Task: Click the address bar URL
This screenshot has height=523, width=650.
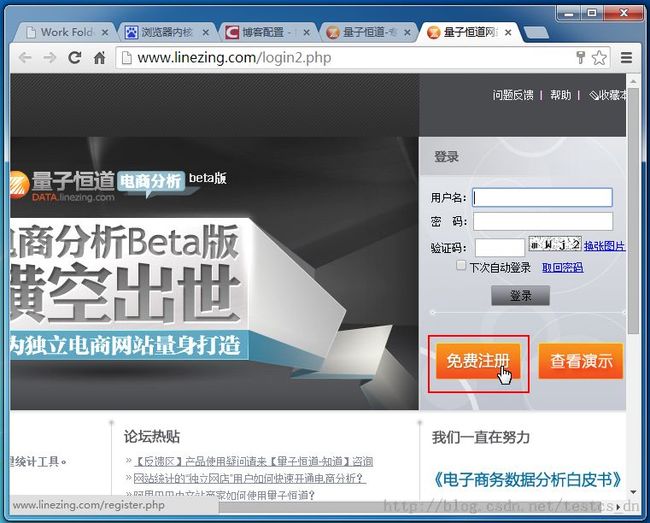Action: coord(234,58)
